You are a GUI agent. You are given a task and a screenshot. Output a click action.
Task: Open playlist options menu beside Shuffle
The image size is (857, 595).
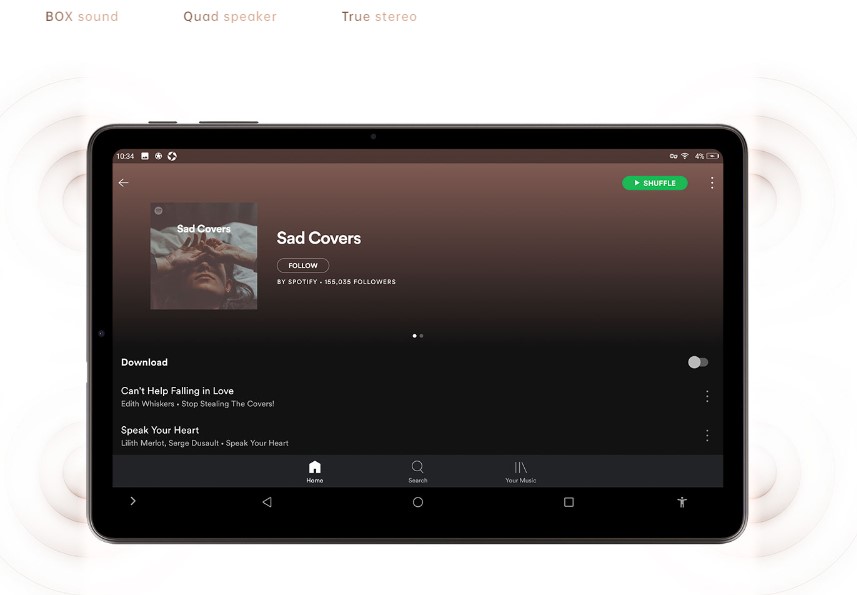pyautogui.click(x=712, y=183)
